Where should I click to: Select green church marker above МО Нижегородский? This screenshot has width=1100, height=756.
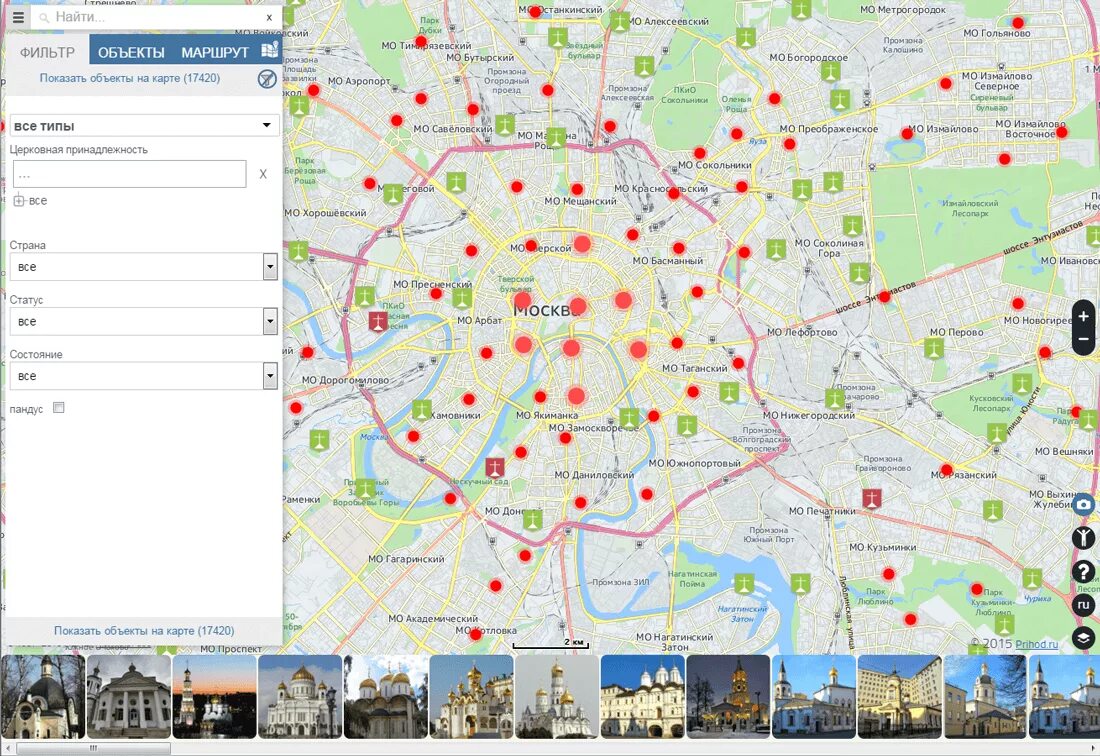[x=835, y=400]
